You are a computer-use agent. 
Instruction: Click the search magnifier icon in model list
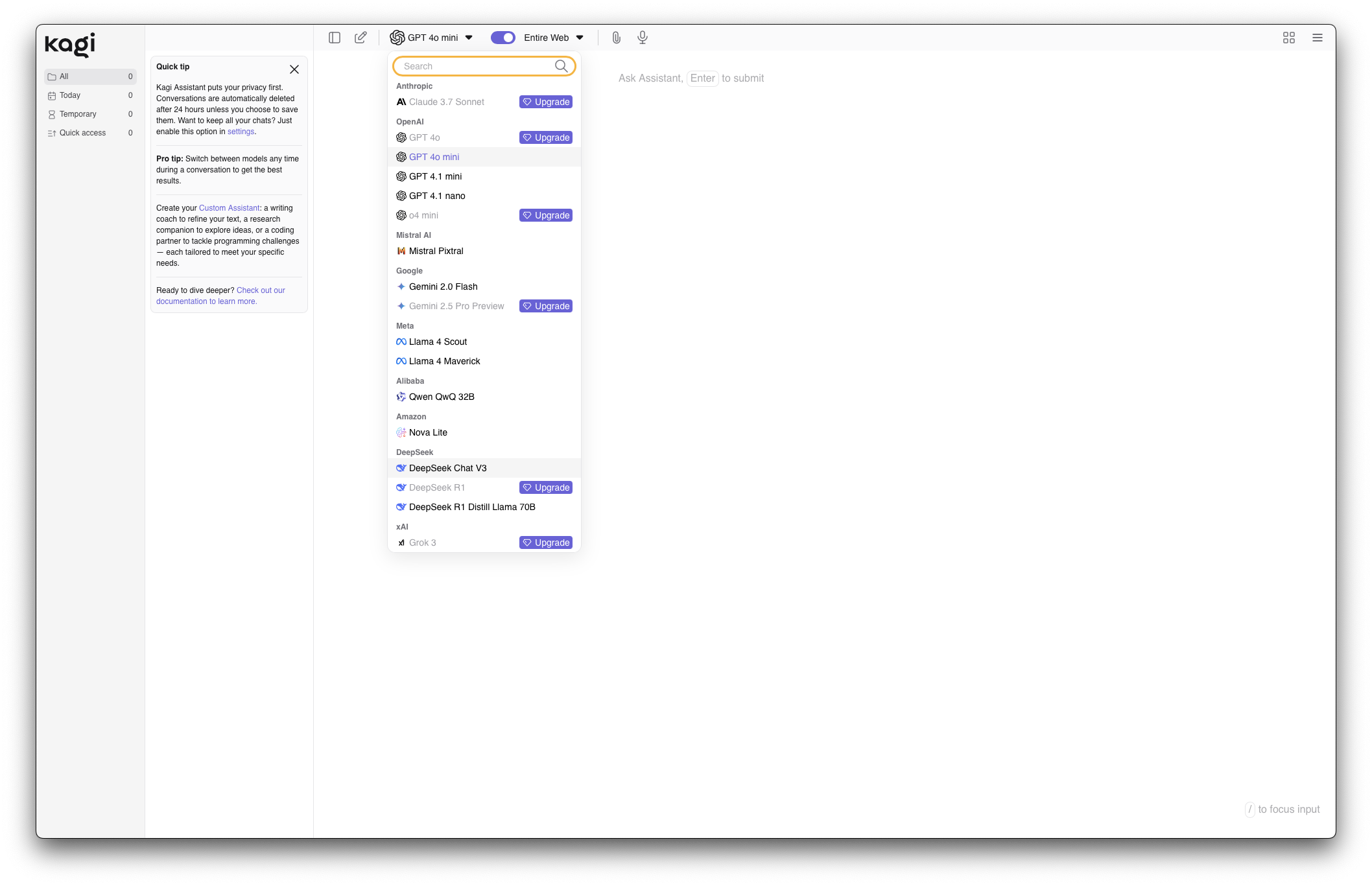point(561,66)
